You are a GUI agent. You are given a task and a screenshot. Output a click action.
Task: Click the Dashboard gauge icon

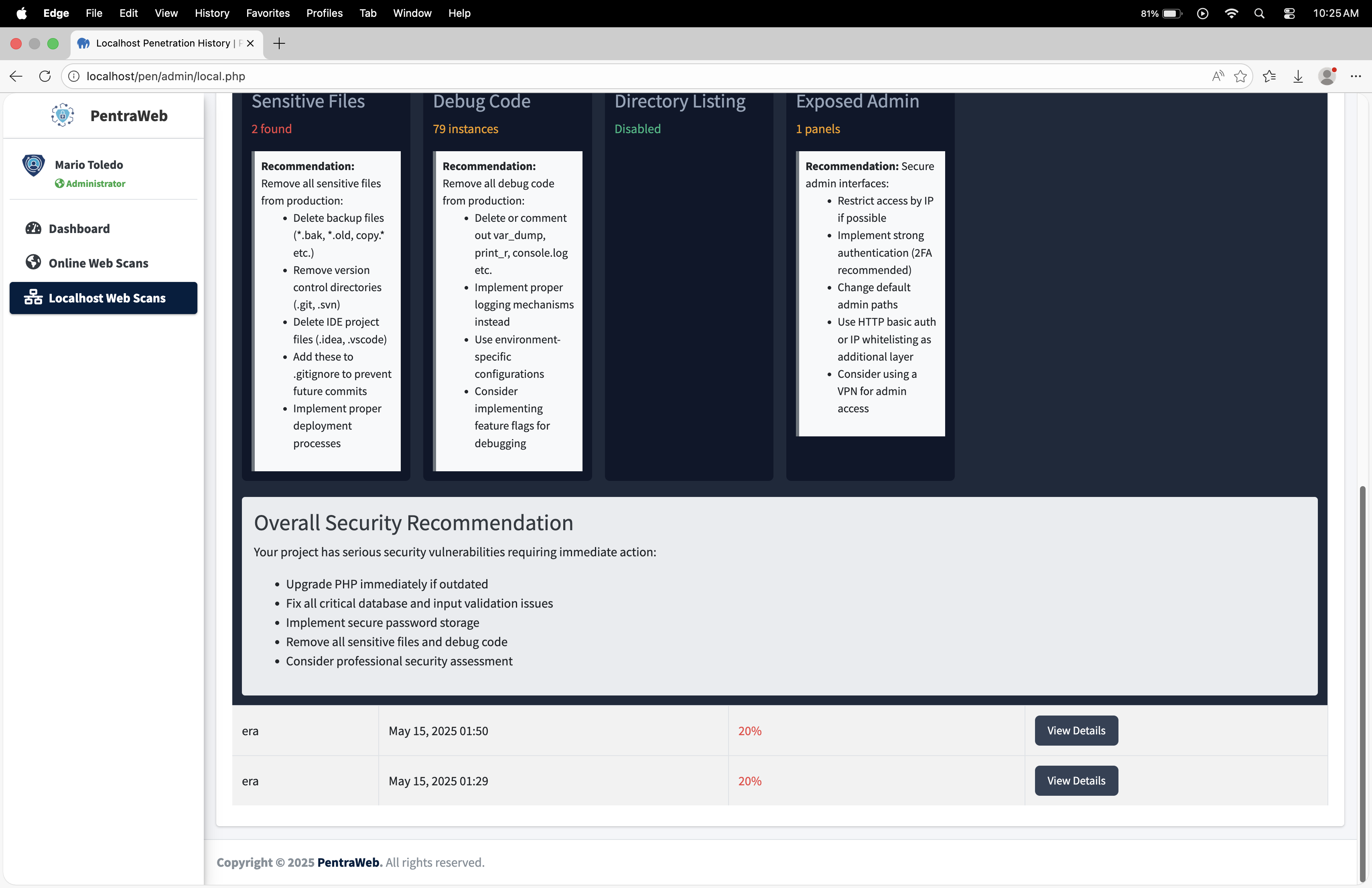(x=33, y=228)
